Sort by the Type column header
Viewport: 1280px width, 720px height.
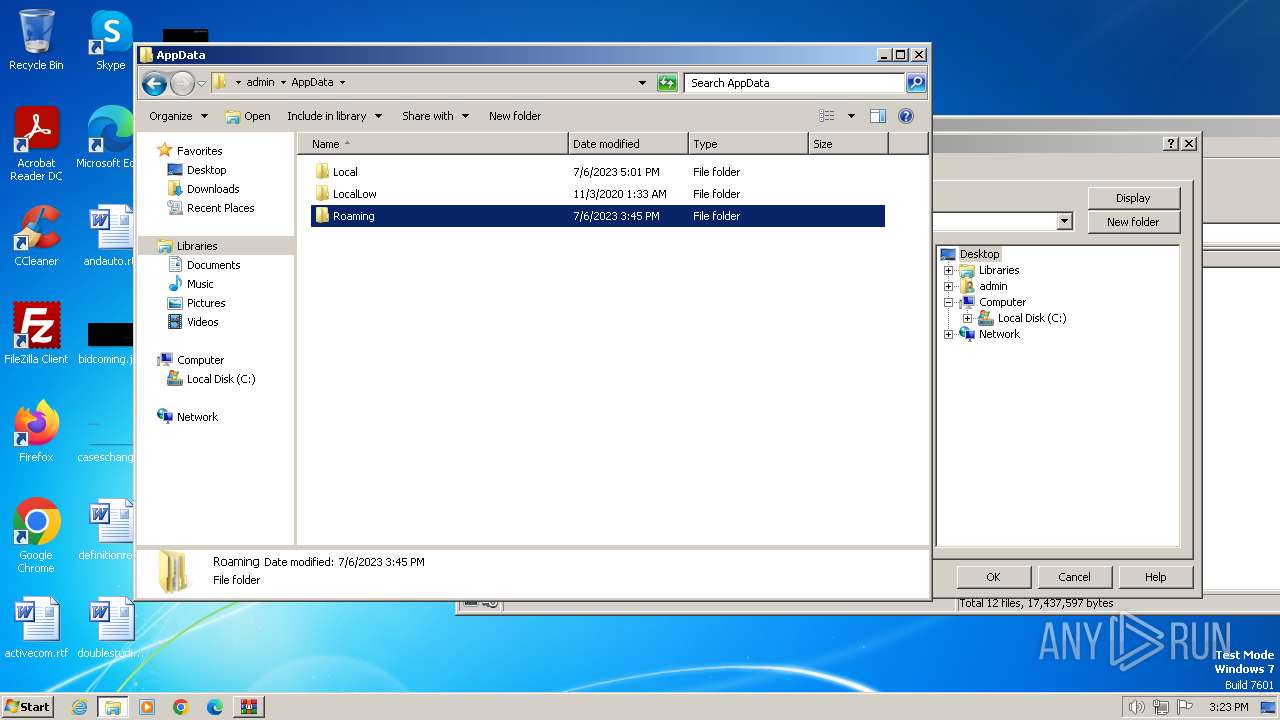pos(748,144)
